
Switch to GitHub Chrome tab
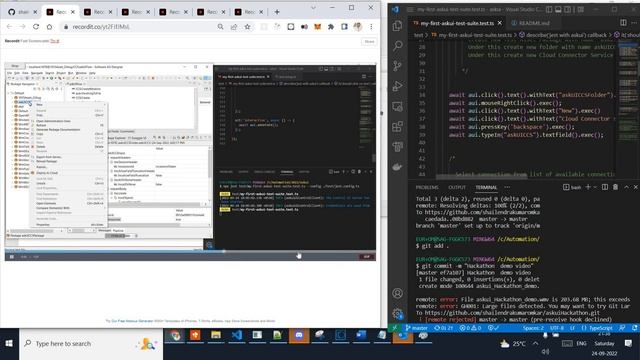click(23, 12)
